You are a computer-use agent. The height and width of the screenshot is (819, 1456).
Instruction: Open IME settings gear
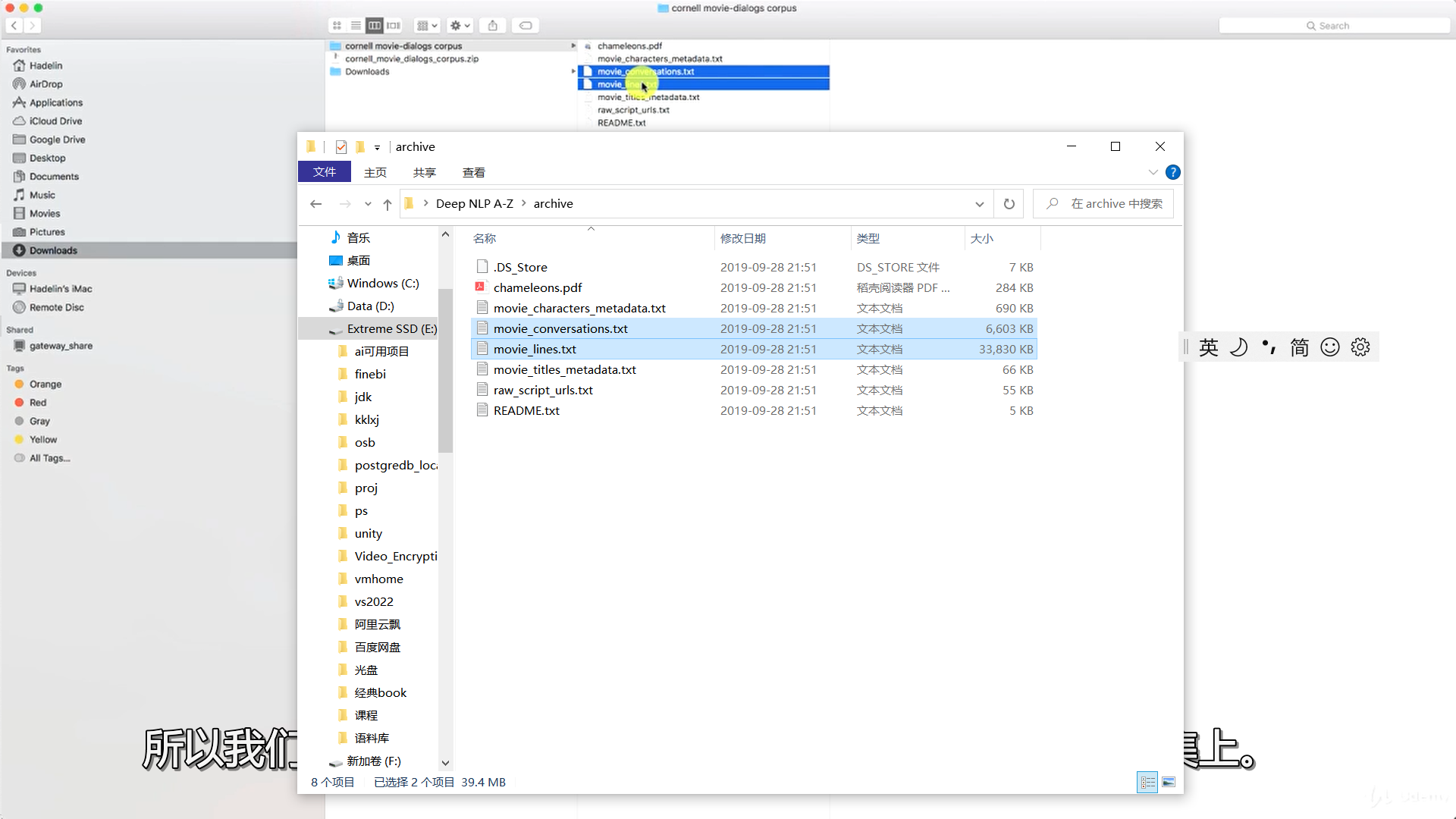point(1360,347)
